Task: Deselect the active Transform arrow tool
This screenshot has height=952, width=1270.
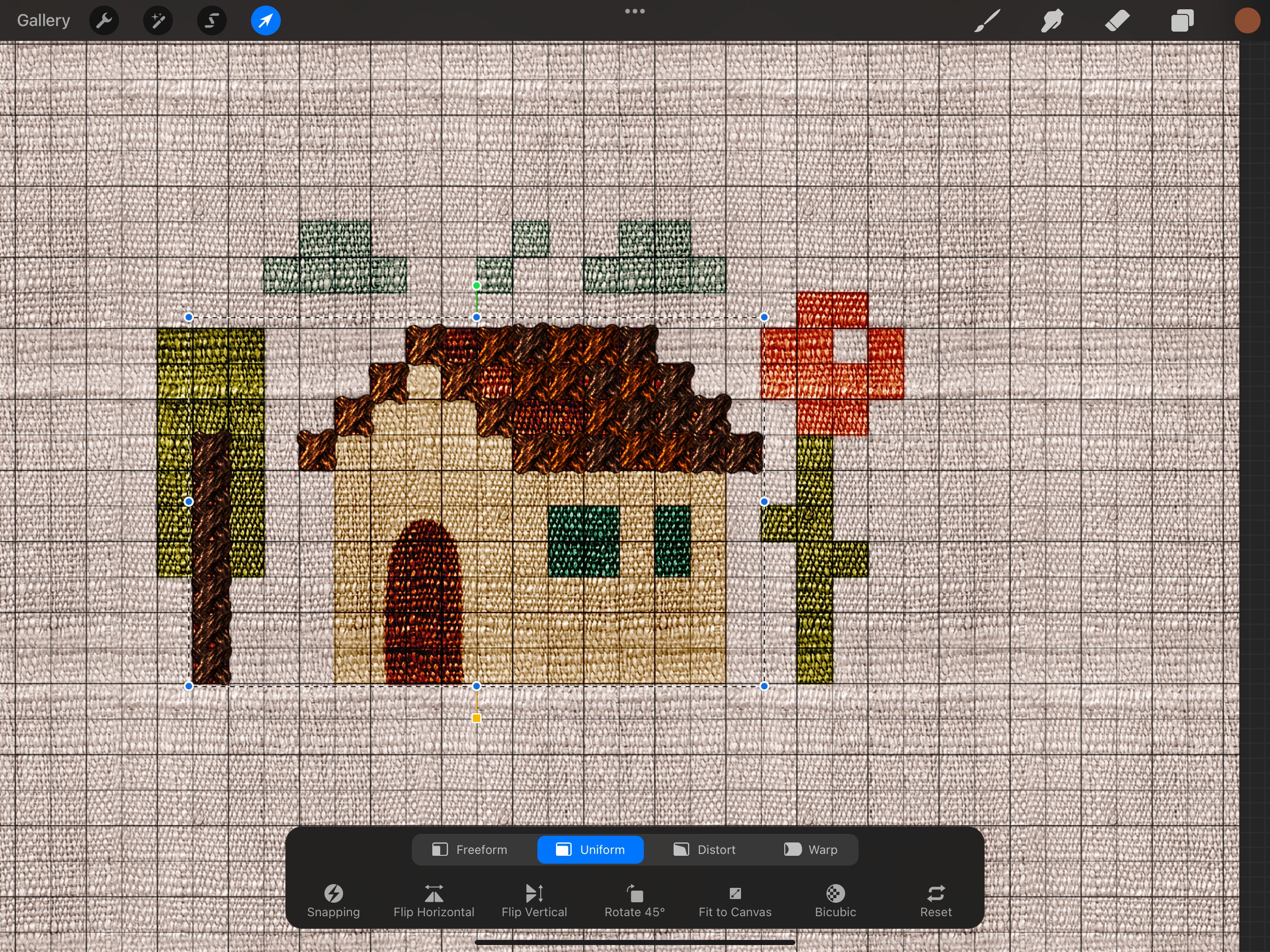Action: (x=266, y=20)
